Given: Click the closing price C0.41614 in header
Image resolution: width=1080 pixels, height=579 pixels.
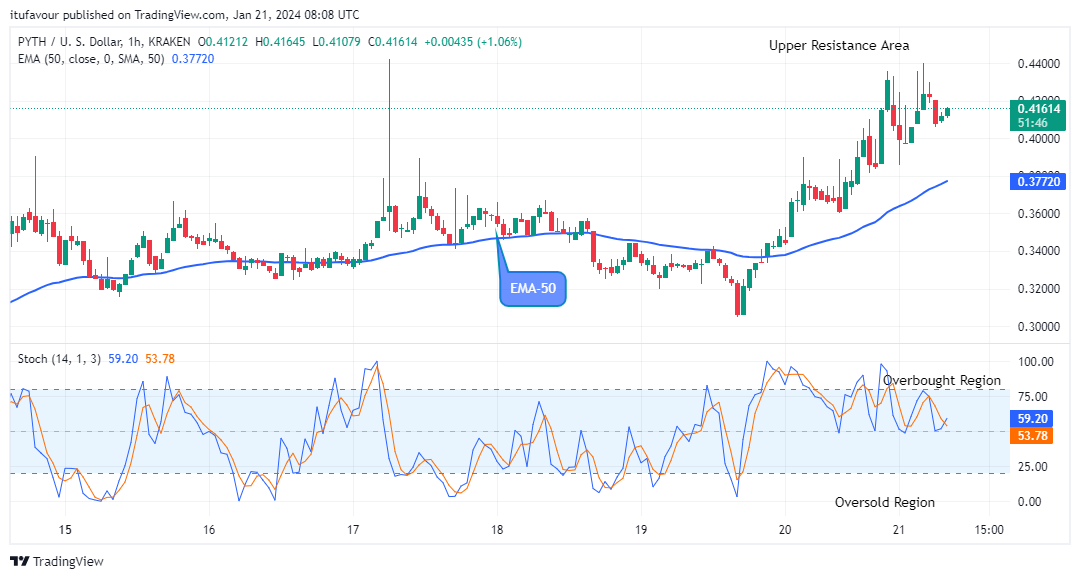Looking at the screenshot, I should pyautogui.click(x=393, y=42).
